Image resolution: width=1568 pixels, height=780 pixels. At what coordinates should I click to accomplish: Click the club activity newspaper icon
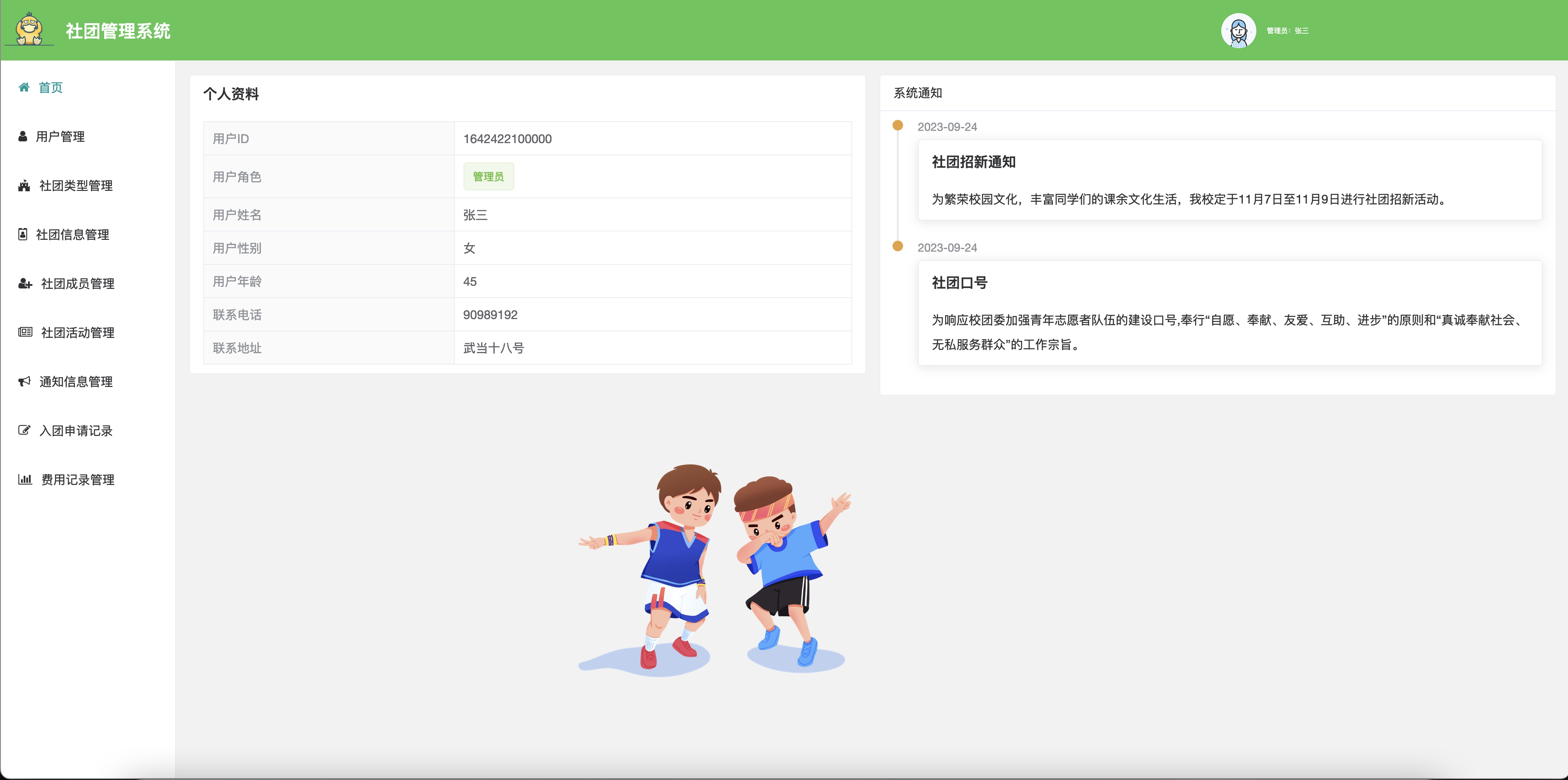coord(25,332)
